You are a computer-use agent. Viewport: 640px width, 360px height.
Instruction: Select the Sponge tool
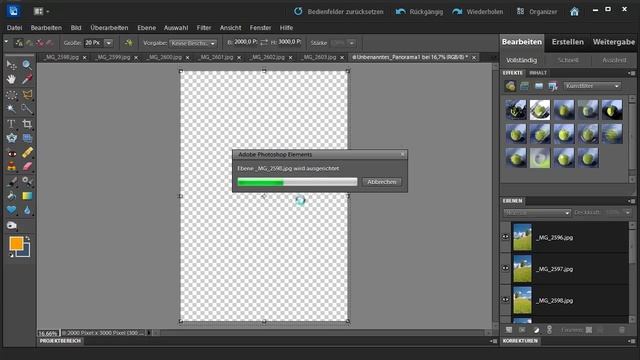coord(11,225)
